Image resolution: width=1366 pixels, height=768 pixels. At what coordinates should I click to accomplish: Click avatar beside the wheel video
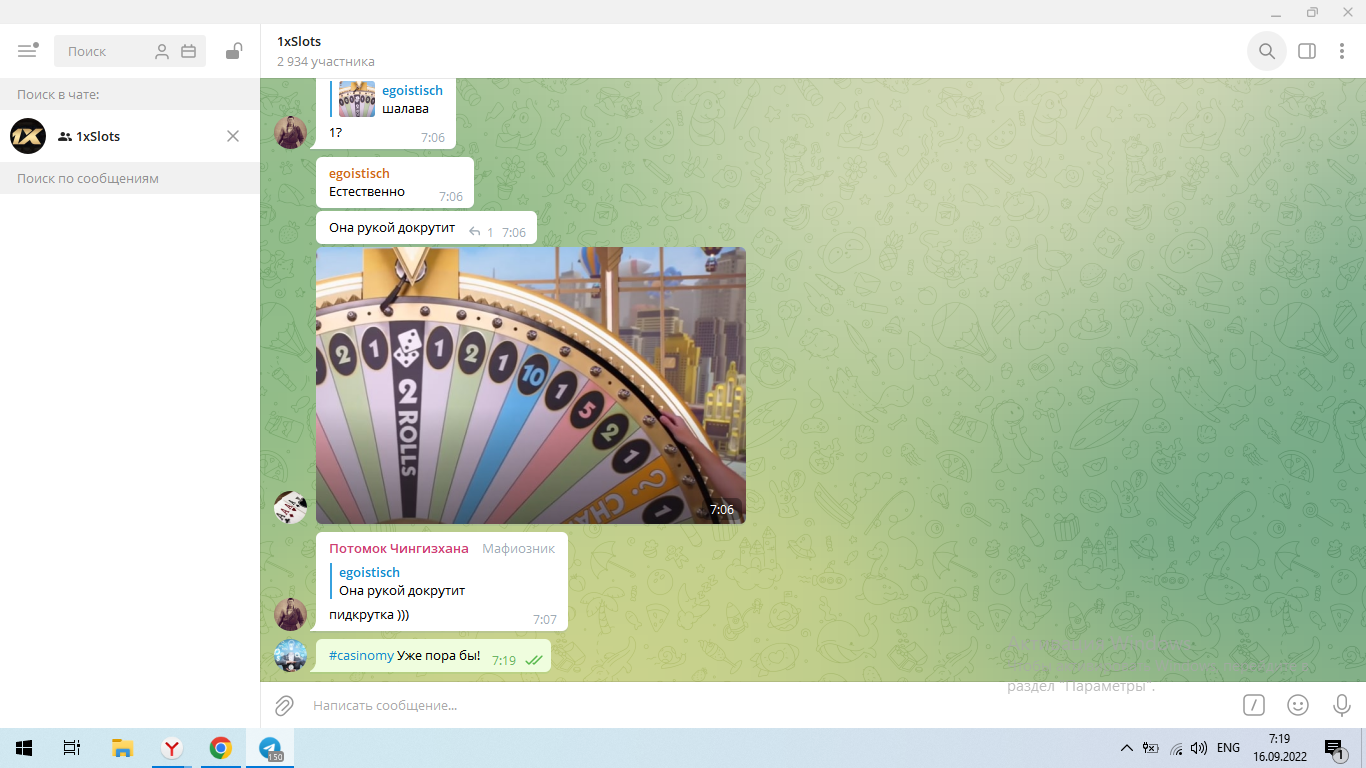pyautogui.click(x=290, y=507)
